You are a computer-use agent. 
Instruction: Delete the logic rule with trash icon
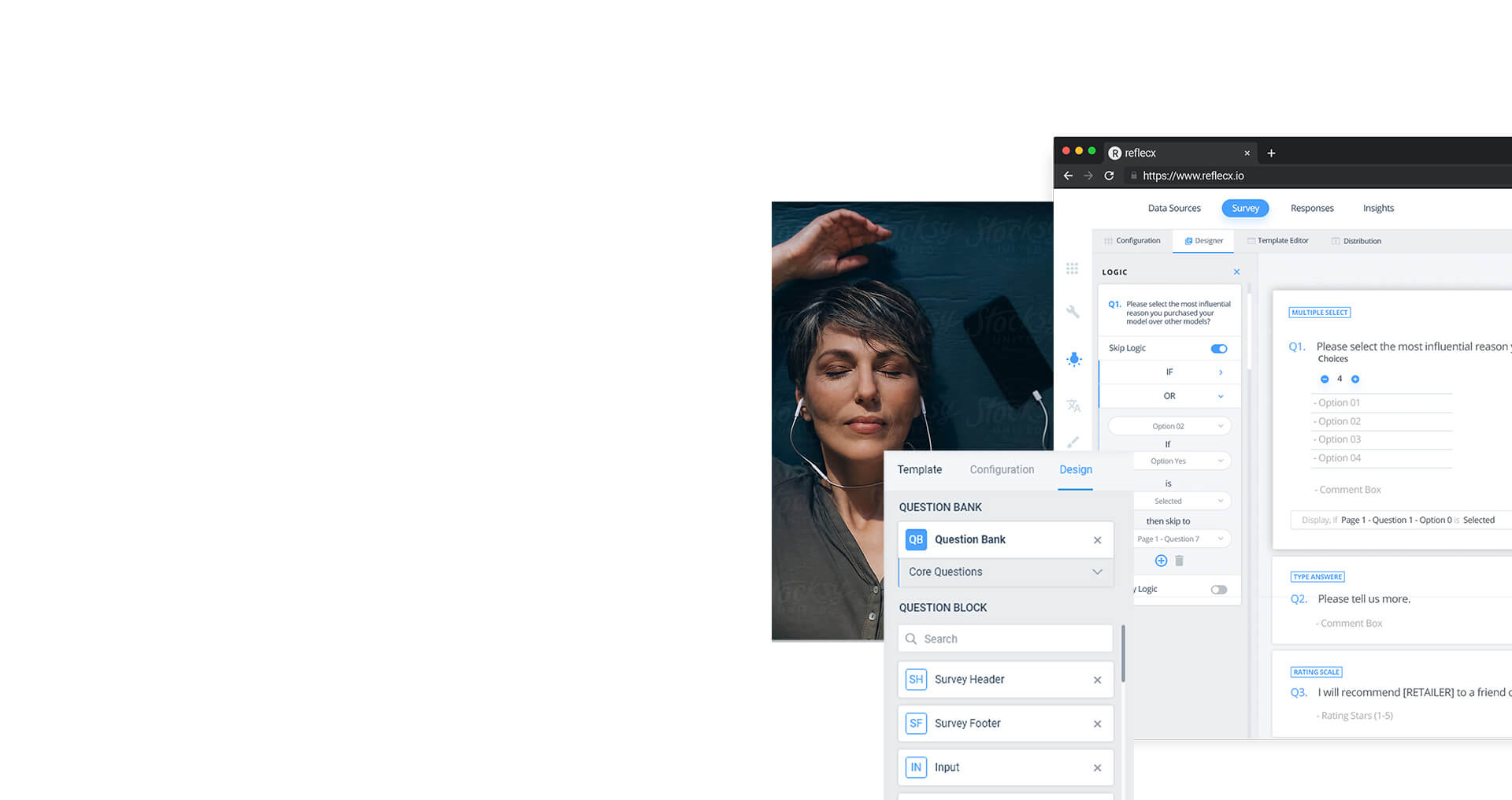coord(1179,561)
